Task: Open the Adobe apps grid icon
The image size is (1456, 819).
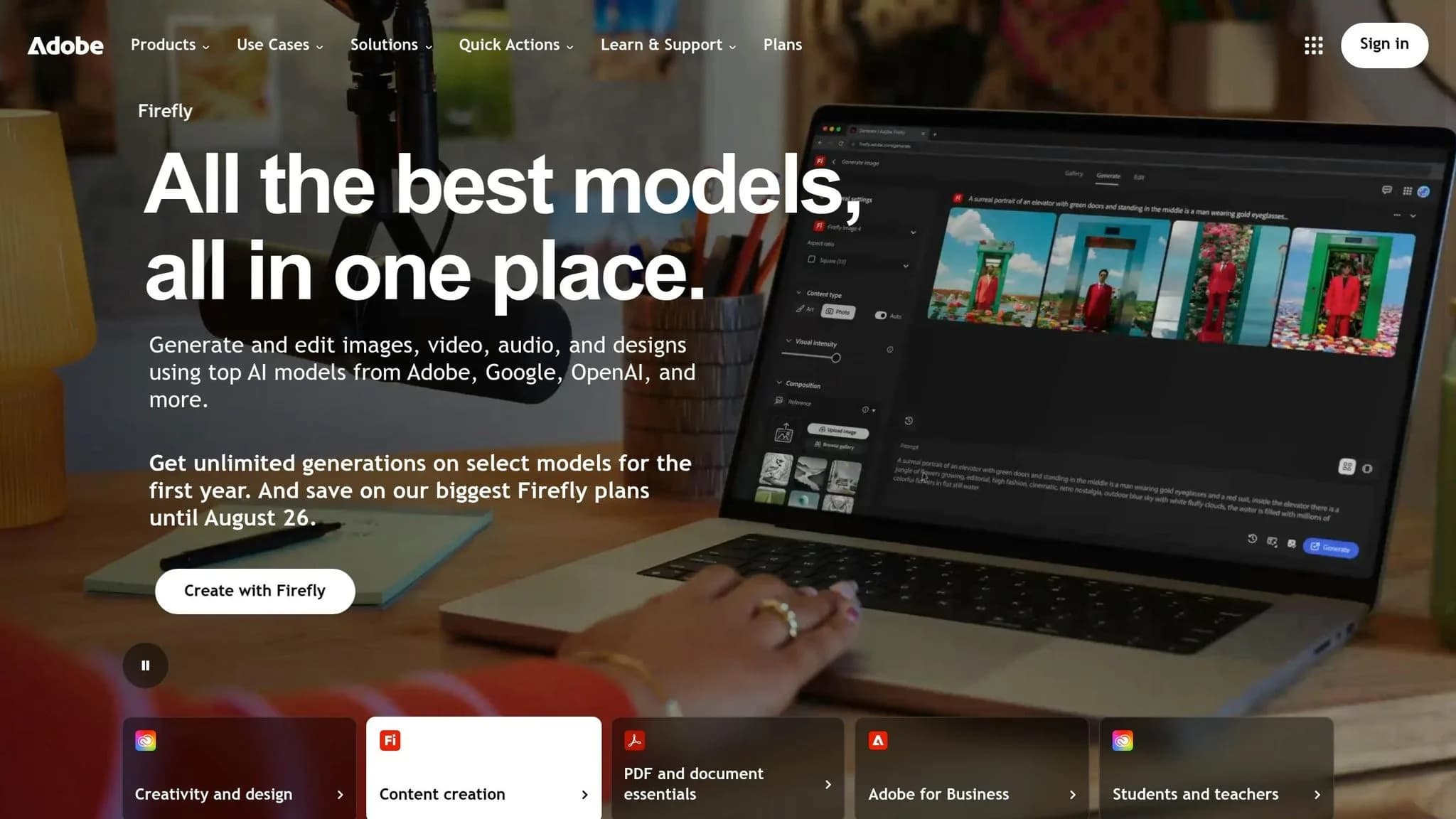Action: [x=1313, y=45]
